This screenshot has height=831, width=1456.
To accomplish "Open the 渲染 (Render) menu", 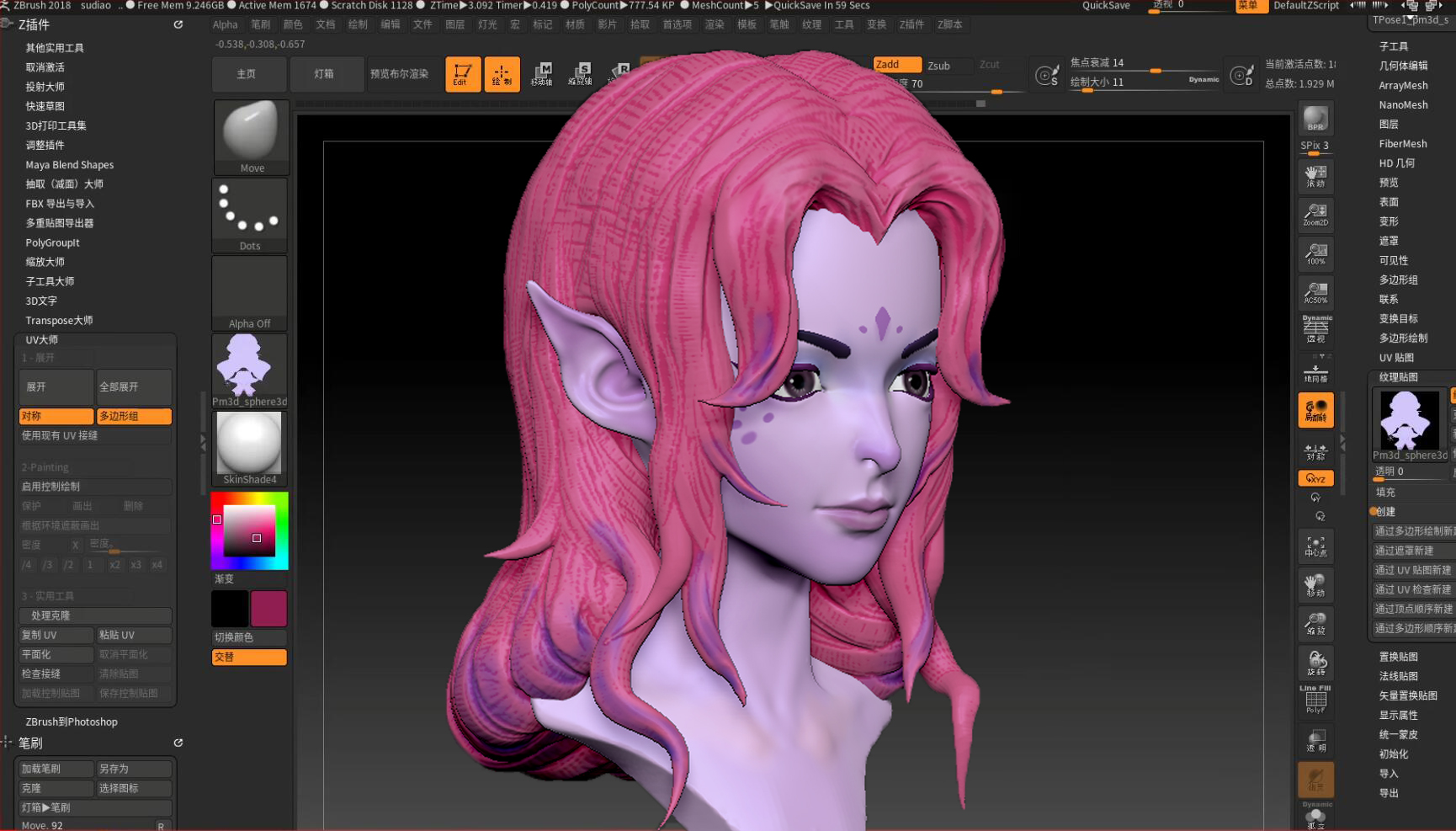I will 713,24.
